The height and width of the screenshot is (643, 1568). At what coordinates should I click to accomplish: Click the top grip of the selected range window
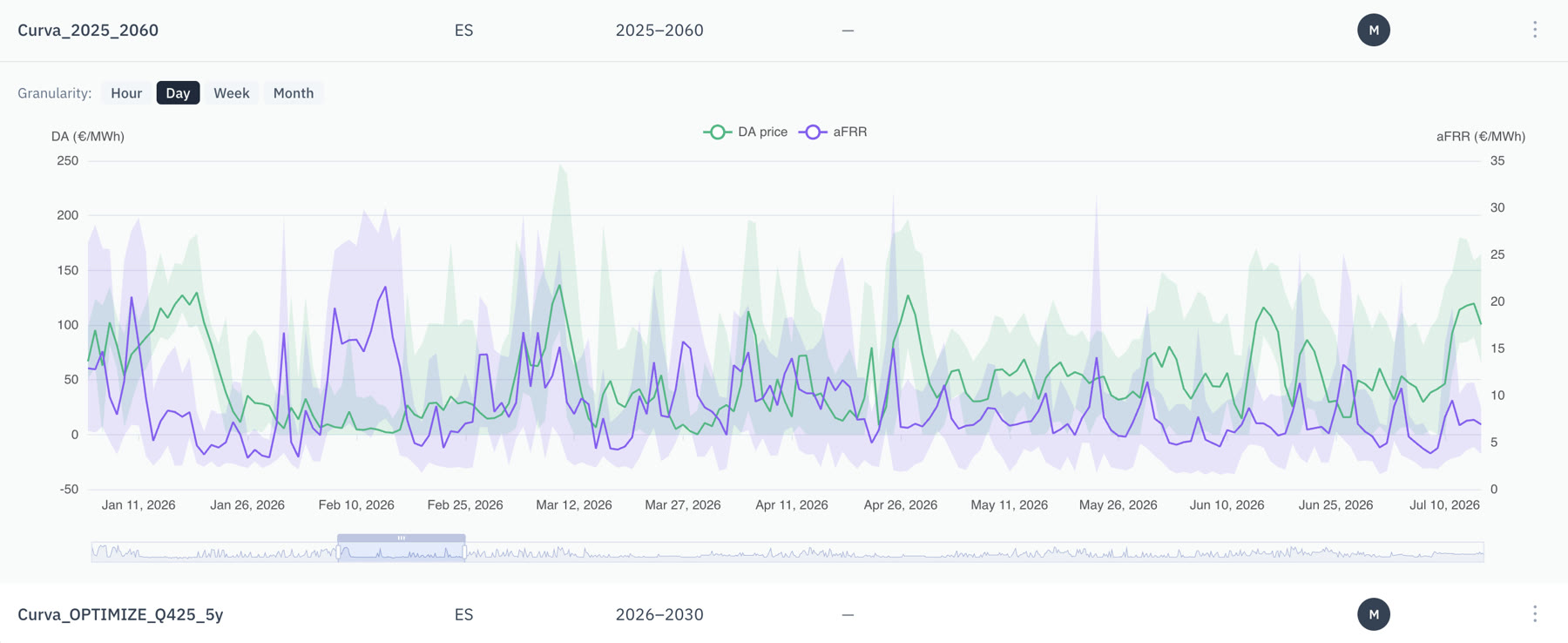pos(402,538)
